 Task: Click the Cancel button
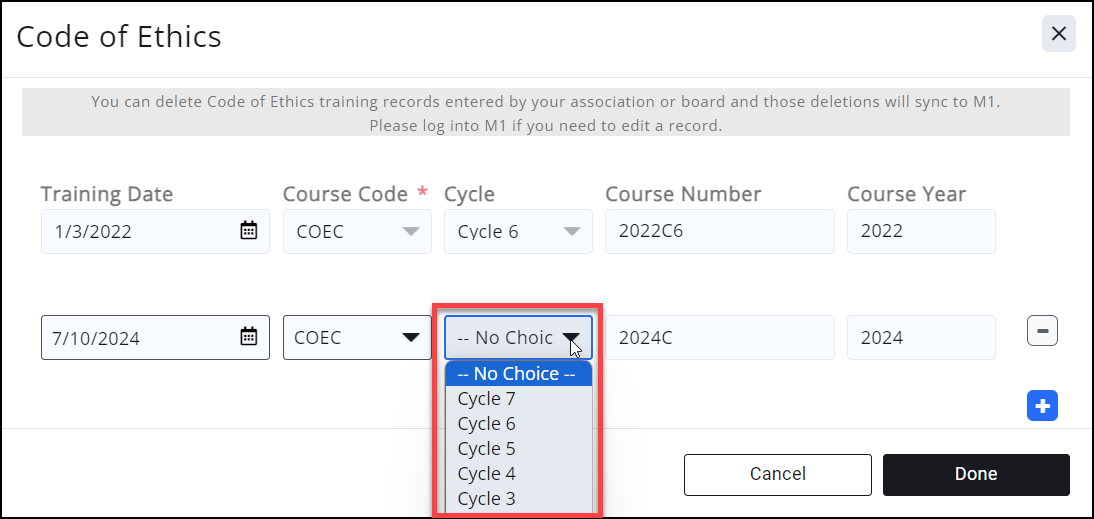(x=777, y=475)
